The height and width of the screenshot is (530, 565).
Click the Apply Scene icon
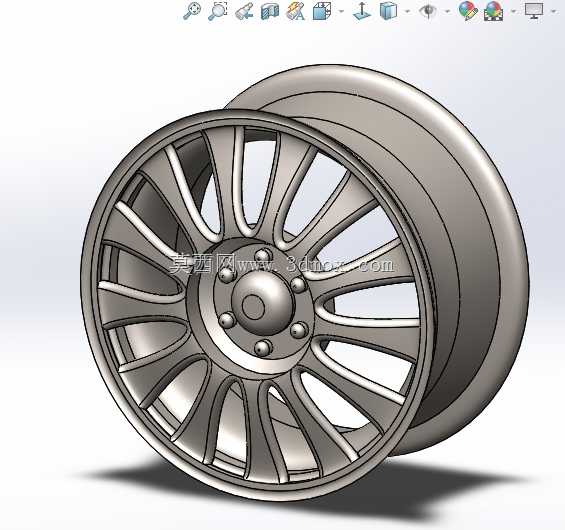(x=494, y=11)
